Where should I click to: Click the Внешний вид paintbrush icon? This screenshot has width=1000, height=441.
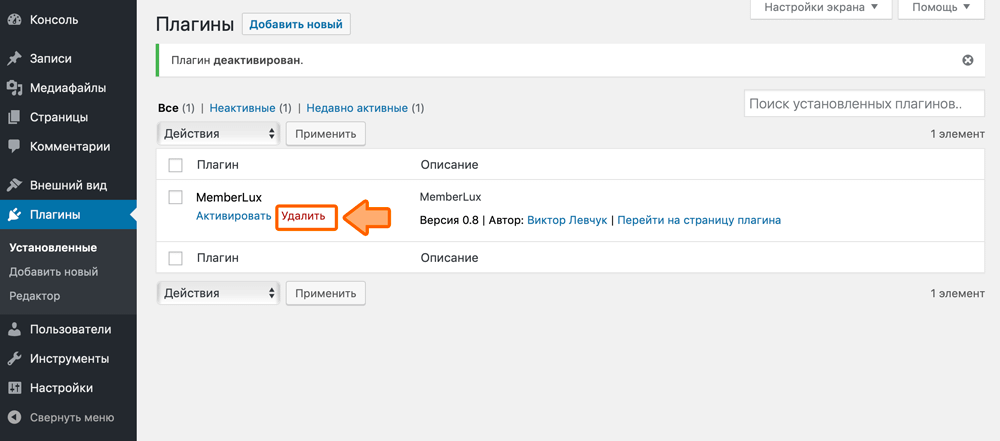click(15, 185)
